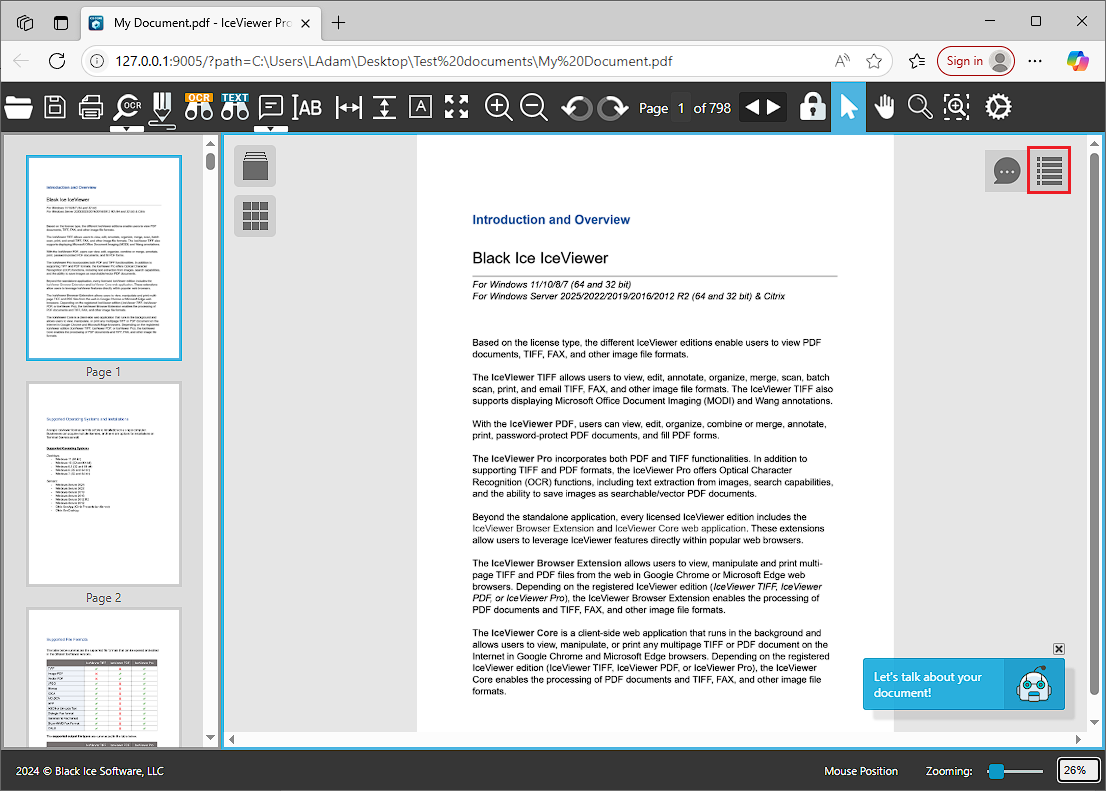Zoom in with plus magnifier
Image resolution: width=1106 pixels, height=791 pixels.
[499, 107]
